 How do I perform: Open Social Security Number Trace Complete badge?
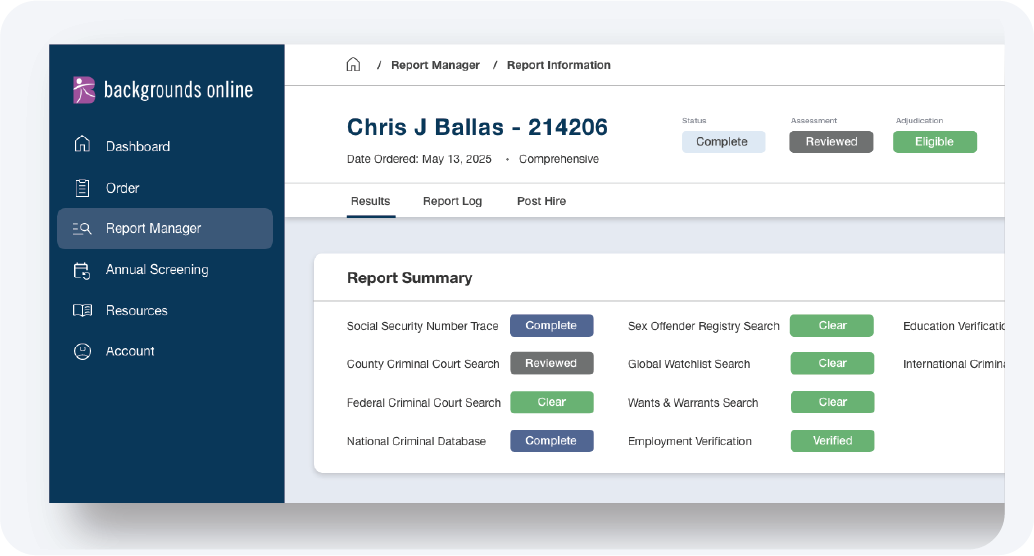(x=551, y=326)
